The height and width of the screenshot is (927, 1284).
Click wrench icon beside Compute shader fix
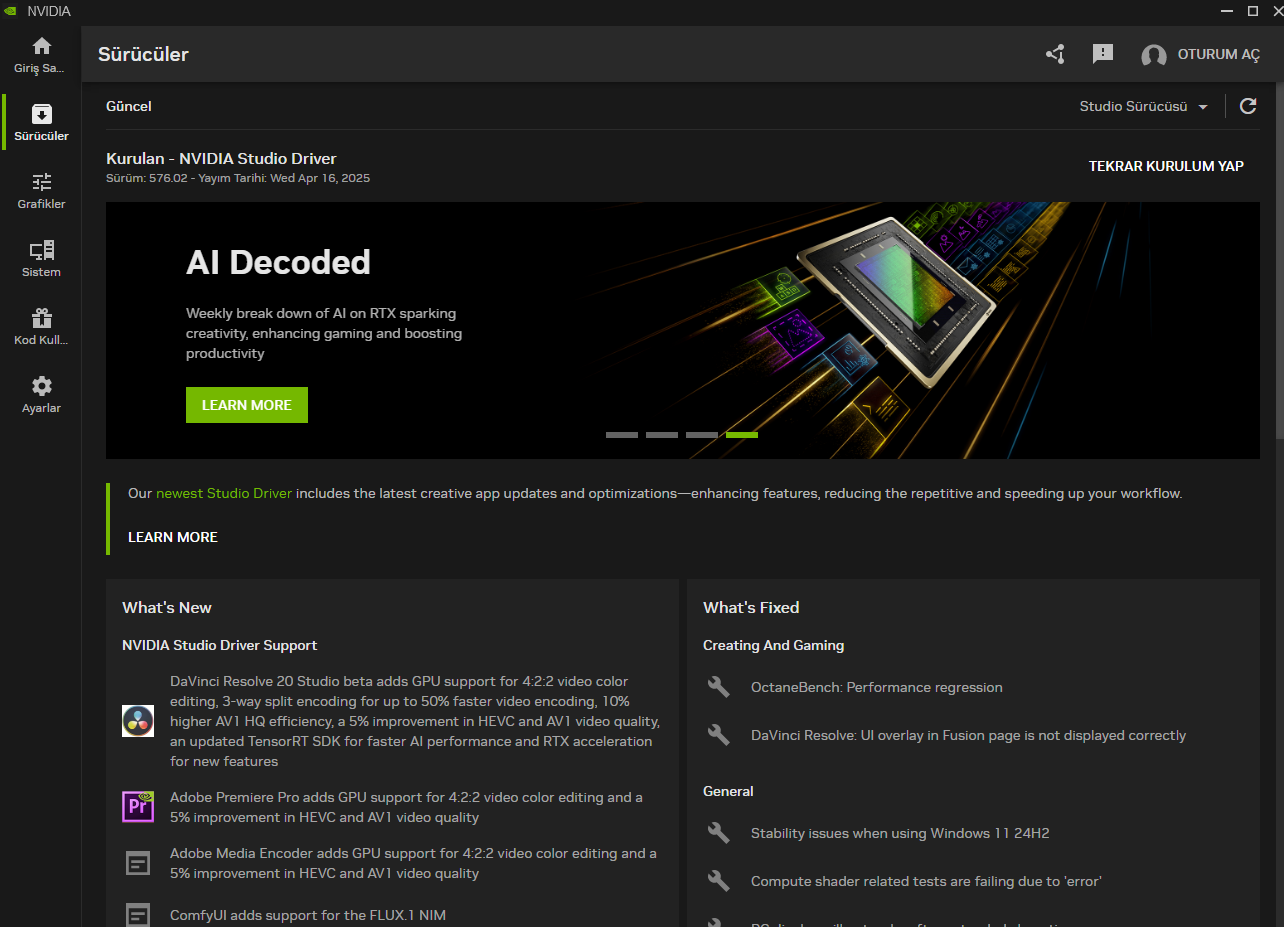(719, 881)
